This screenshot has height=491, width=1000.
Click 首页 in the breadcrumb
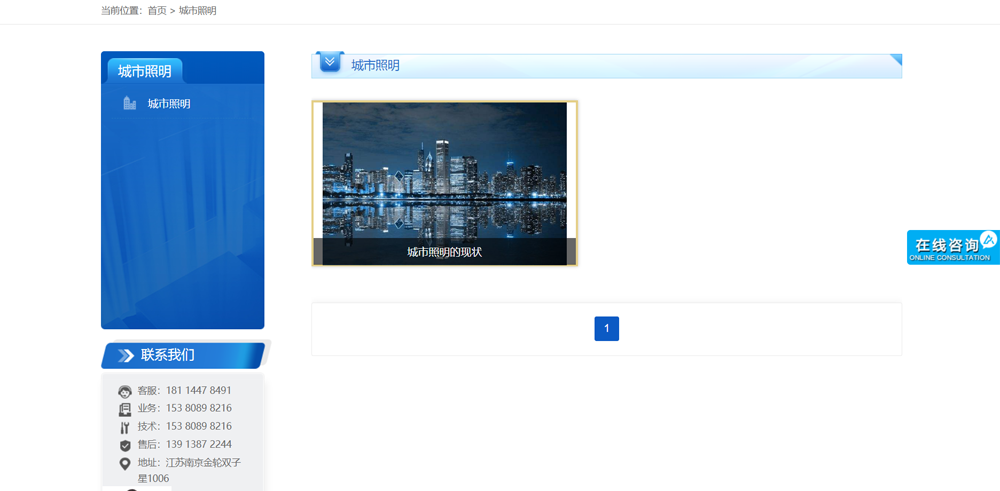(157, 11)
